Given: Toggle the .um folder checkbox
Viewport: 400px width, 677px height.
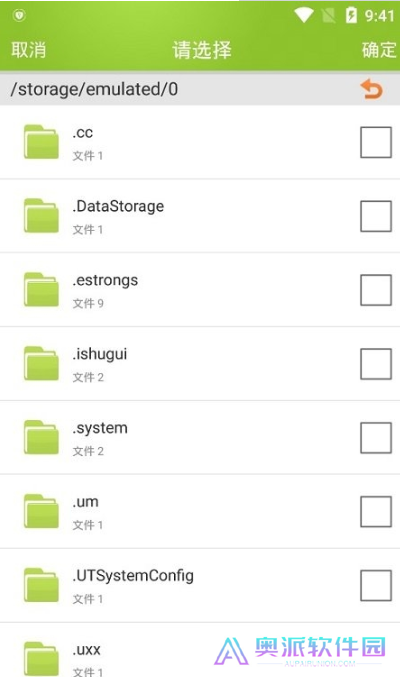Looking at the screenshot, I should 376,512.
